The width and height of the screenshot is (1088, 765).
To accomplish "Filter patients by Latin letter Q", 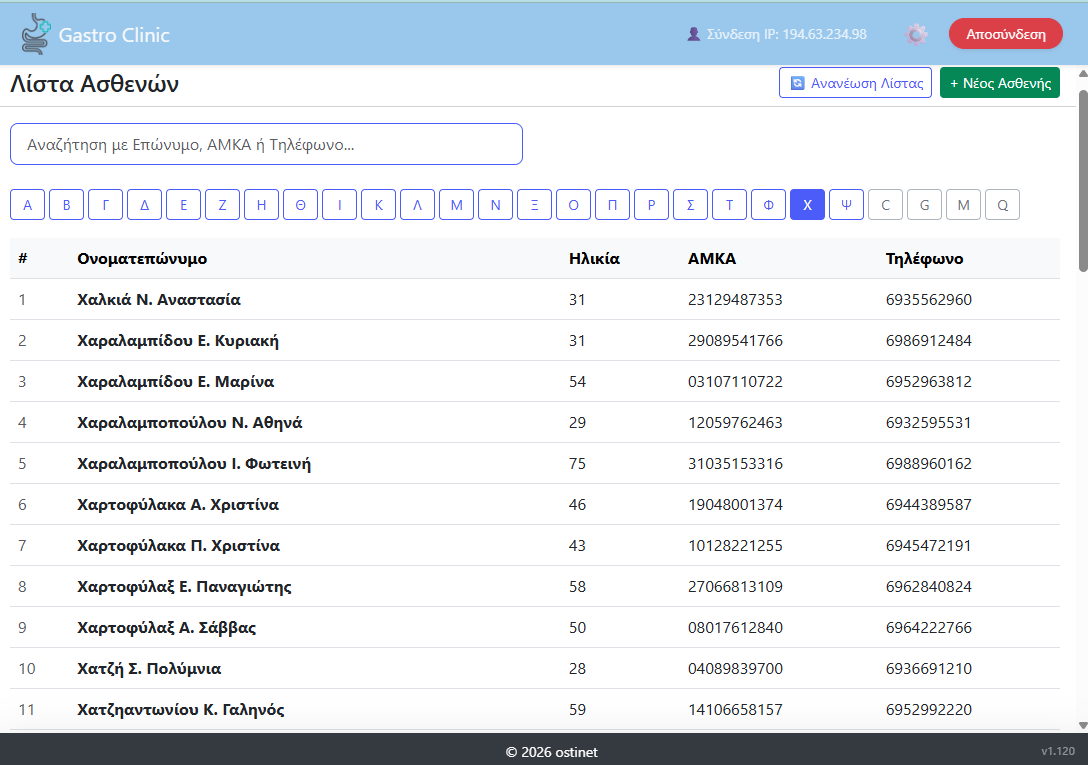I will (x=1002, y=205).
